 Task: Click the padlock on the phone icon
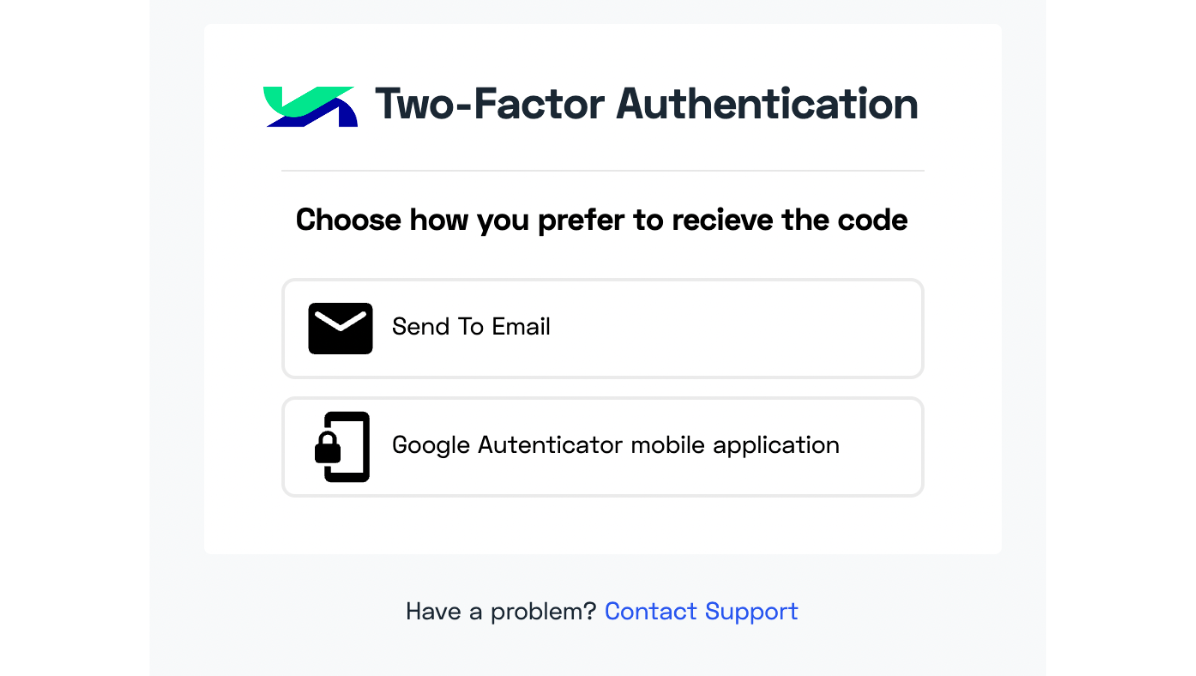pyautogui.click(x=328, y=447)
